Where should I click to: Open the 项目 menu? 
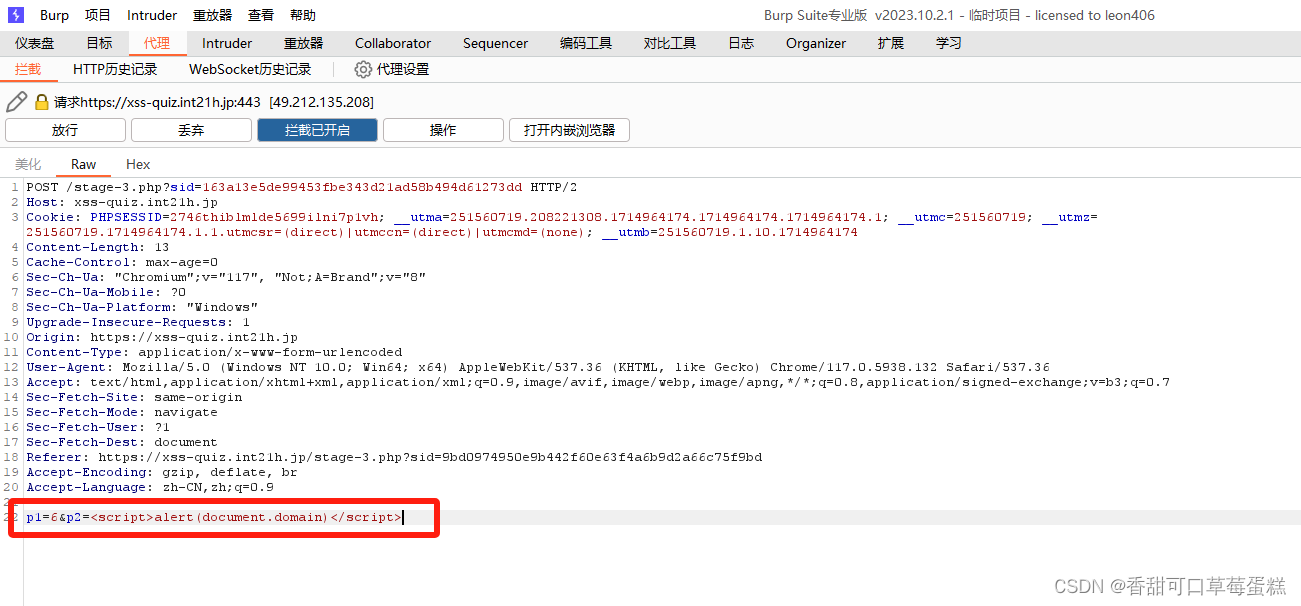pyautogui.click(x=97, y=14)
